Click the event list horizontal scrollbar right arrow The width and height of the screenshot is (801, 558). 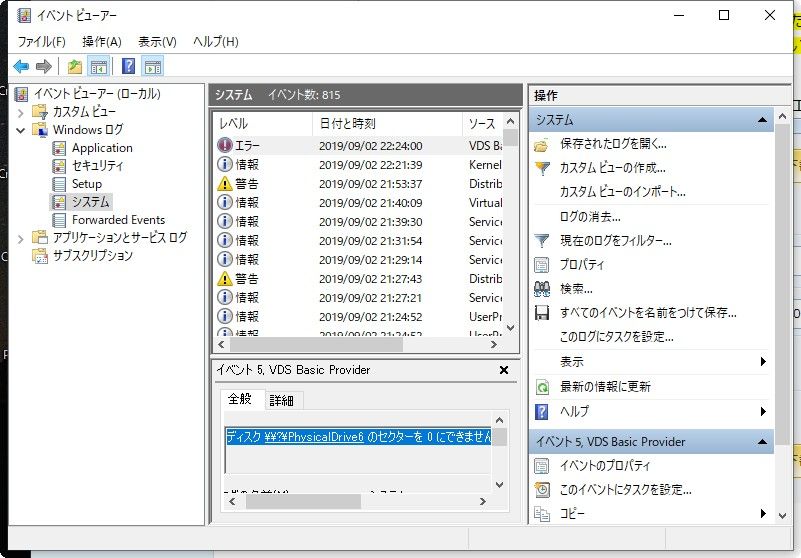(x=493, y=344)
